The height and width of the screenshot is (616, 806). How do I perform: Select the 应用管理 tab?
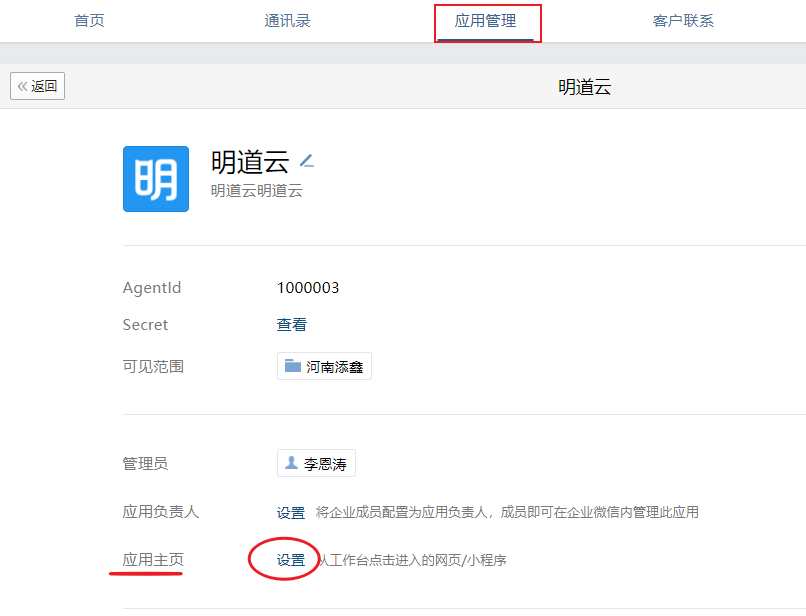[x=486, y=21]
